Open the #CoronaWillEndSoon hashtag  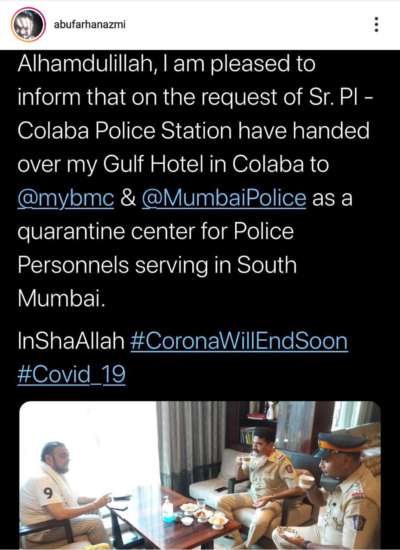[239, 341]
